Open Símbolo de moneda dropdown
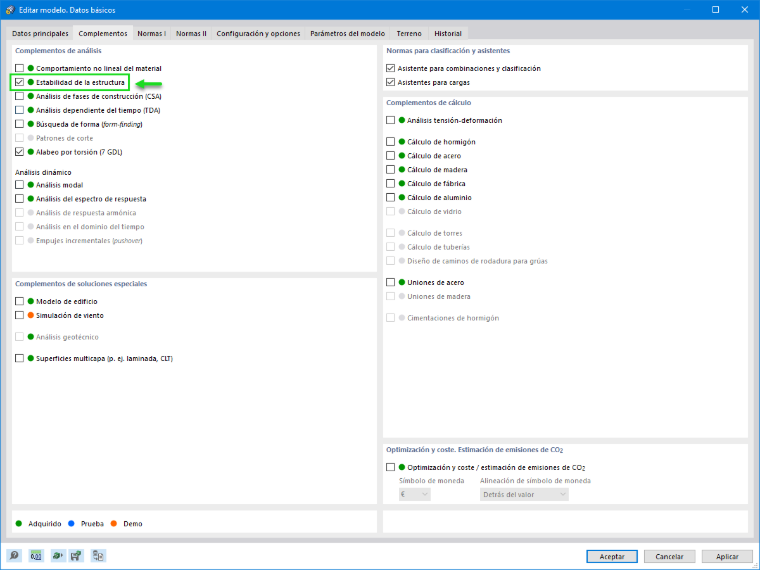The width and height of the screenshot is (760, 570). [414, 494]
